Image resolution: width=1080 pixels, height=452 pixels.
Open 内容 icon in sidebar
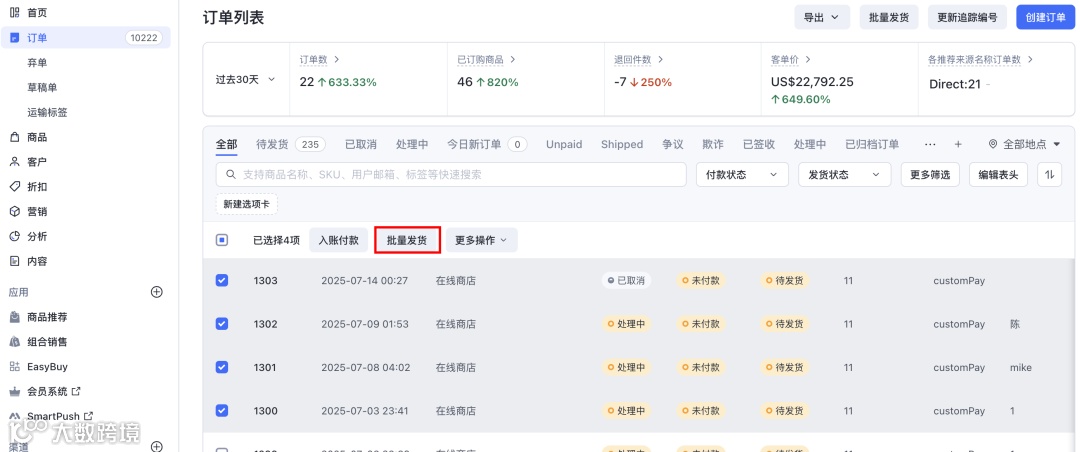[14, 261]
